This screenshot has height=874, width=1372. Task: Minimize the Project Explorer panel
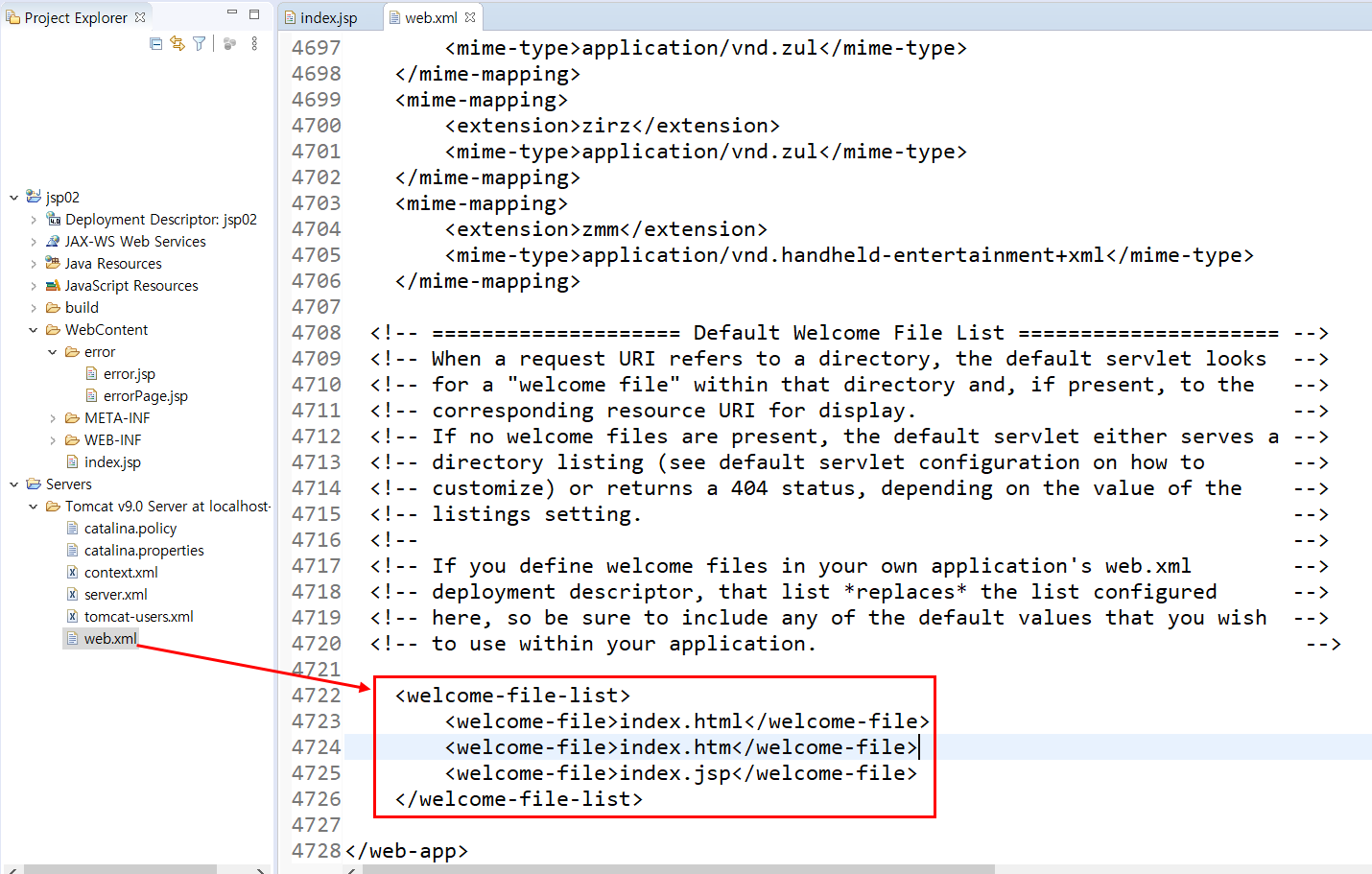232,13
